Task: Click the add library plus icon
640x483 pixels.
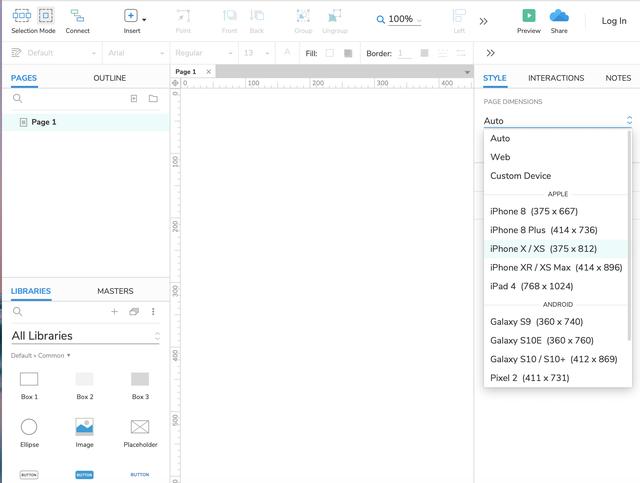Action: coord(114,312)
